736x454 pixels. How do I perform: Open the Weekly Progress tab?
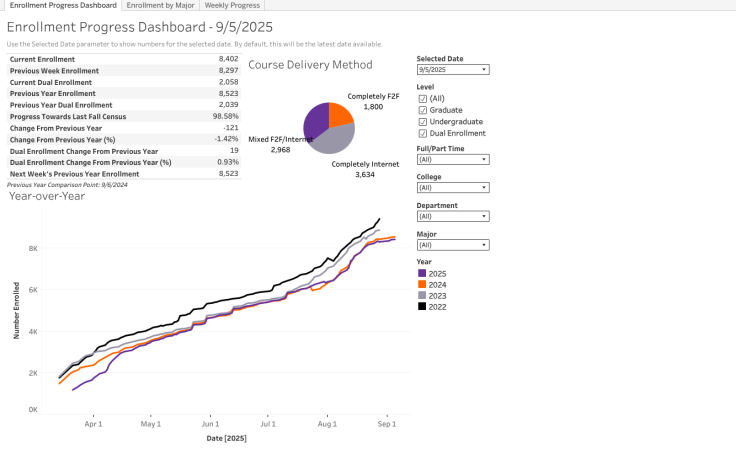231,6
